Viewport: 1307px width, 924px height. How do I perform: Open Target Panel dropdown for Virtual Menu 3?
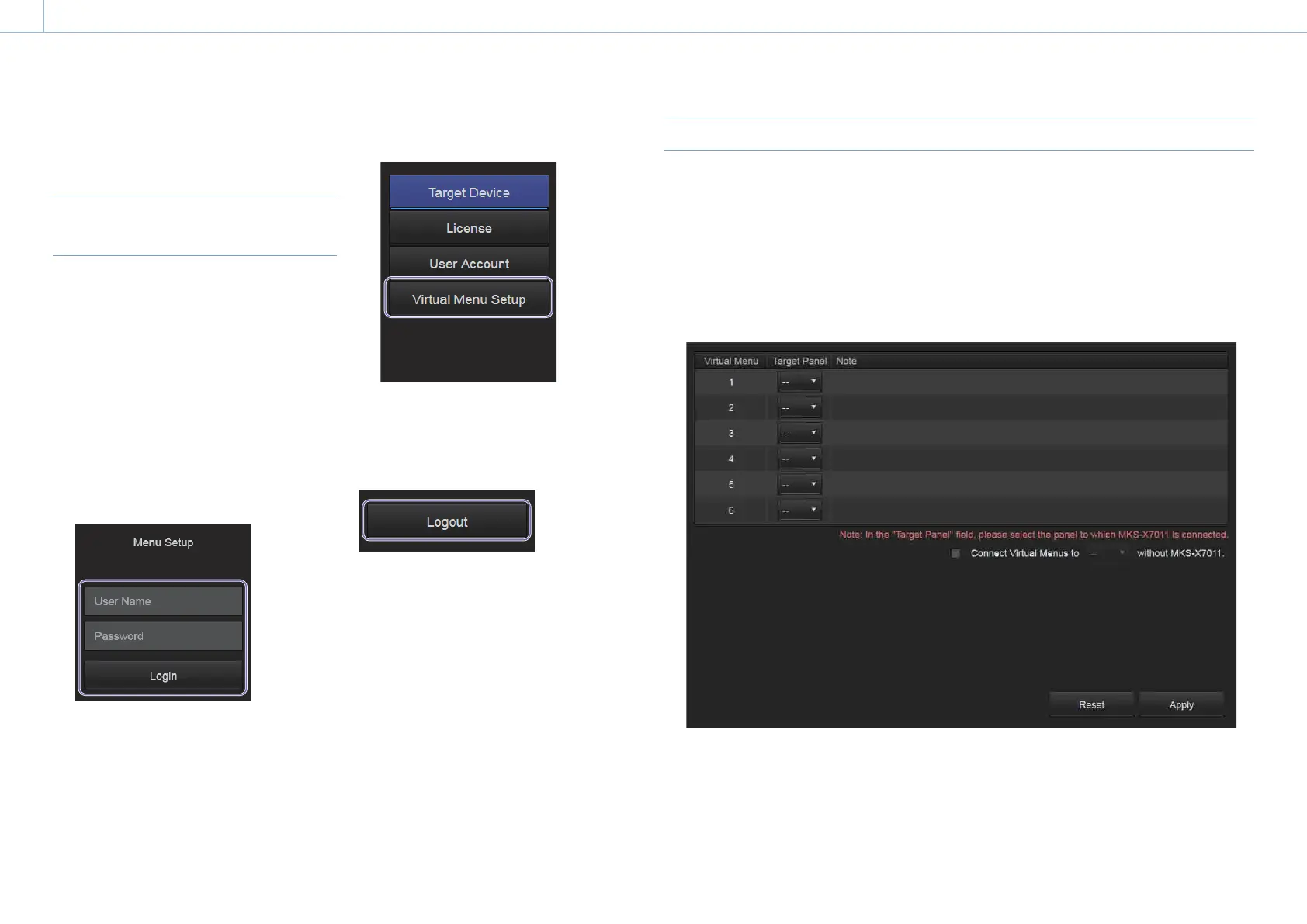point(799,433)
